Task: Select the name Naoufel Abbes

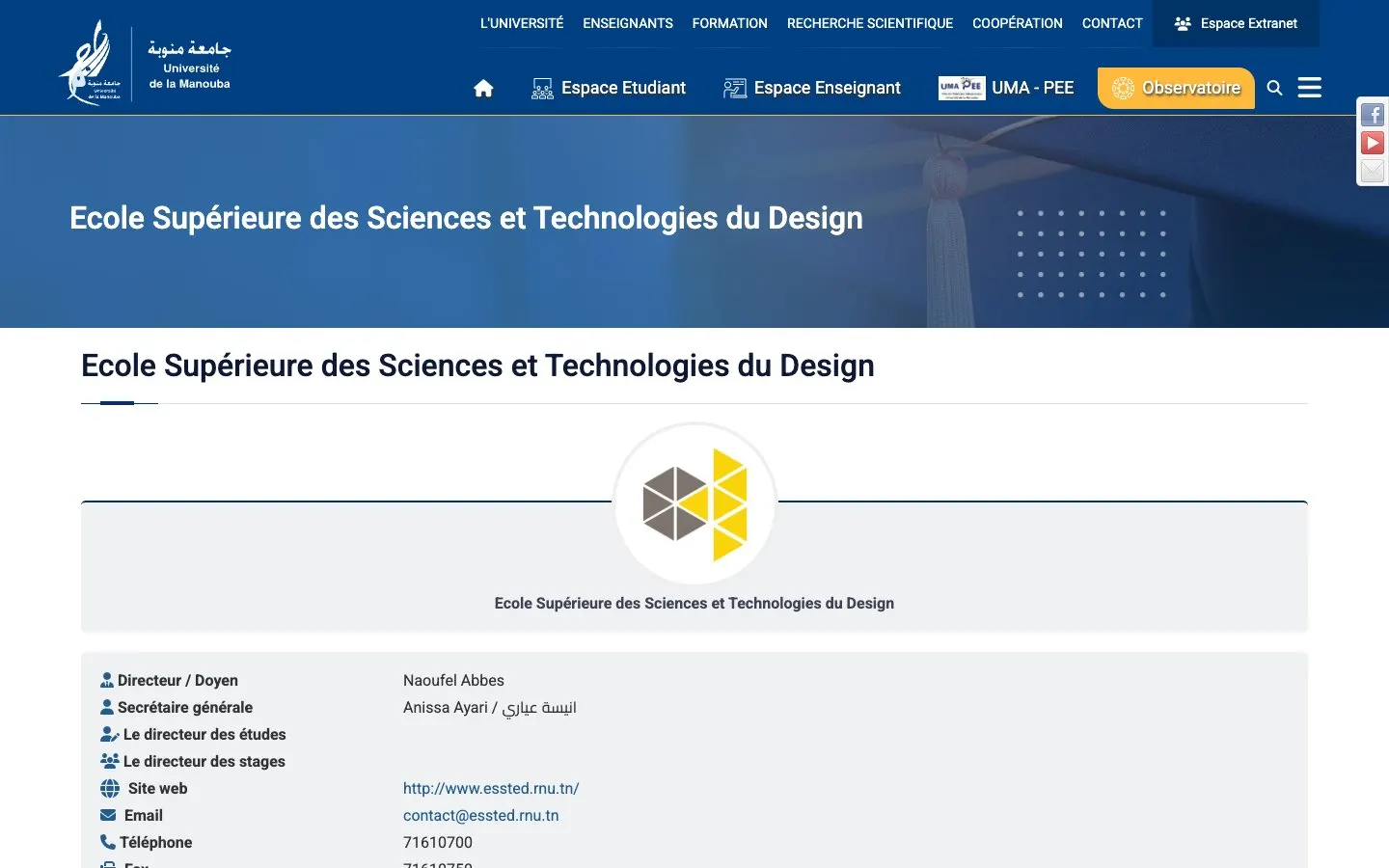Action: (453, 680)
